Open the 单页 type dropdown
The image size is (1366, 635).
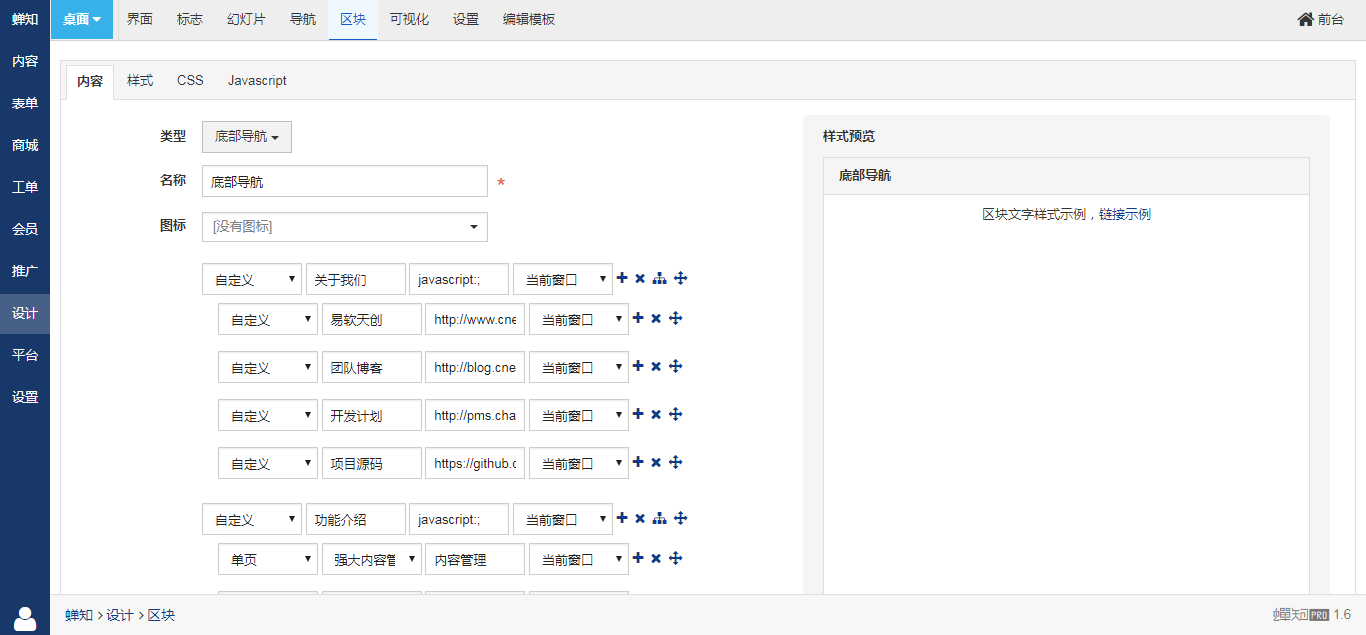pos(268,560)
